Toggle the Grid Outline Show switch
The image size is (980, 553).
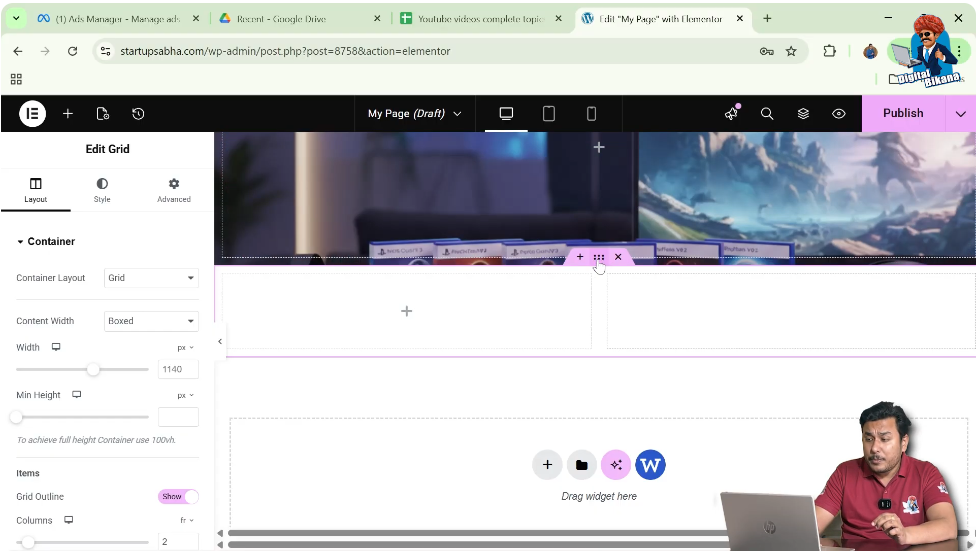178,497
